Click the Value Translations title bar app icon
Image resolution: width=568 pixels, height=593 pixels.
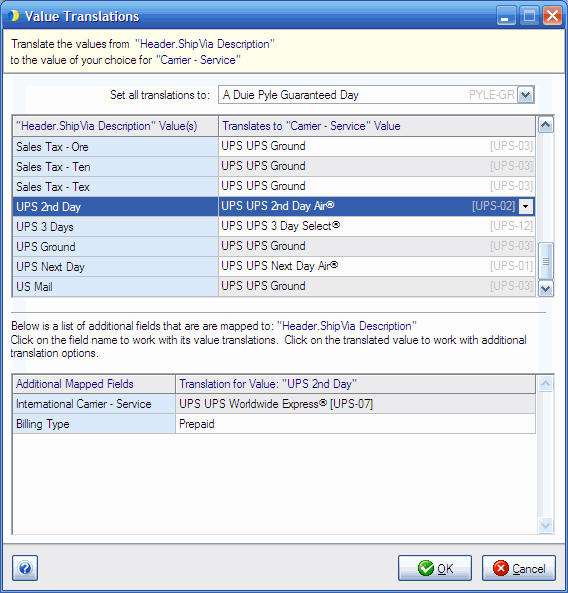tap(14, 16)
